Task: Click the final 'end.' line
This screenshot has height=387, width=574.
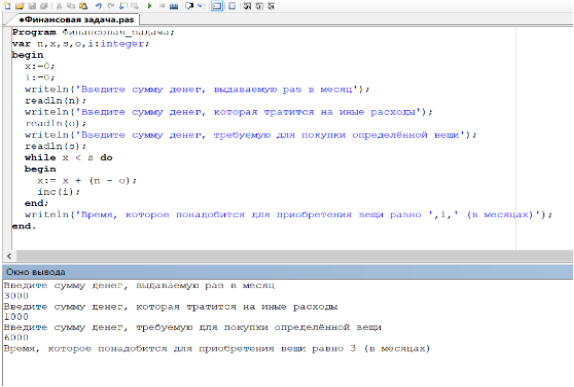Action: point(24,226)
